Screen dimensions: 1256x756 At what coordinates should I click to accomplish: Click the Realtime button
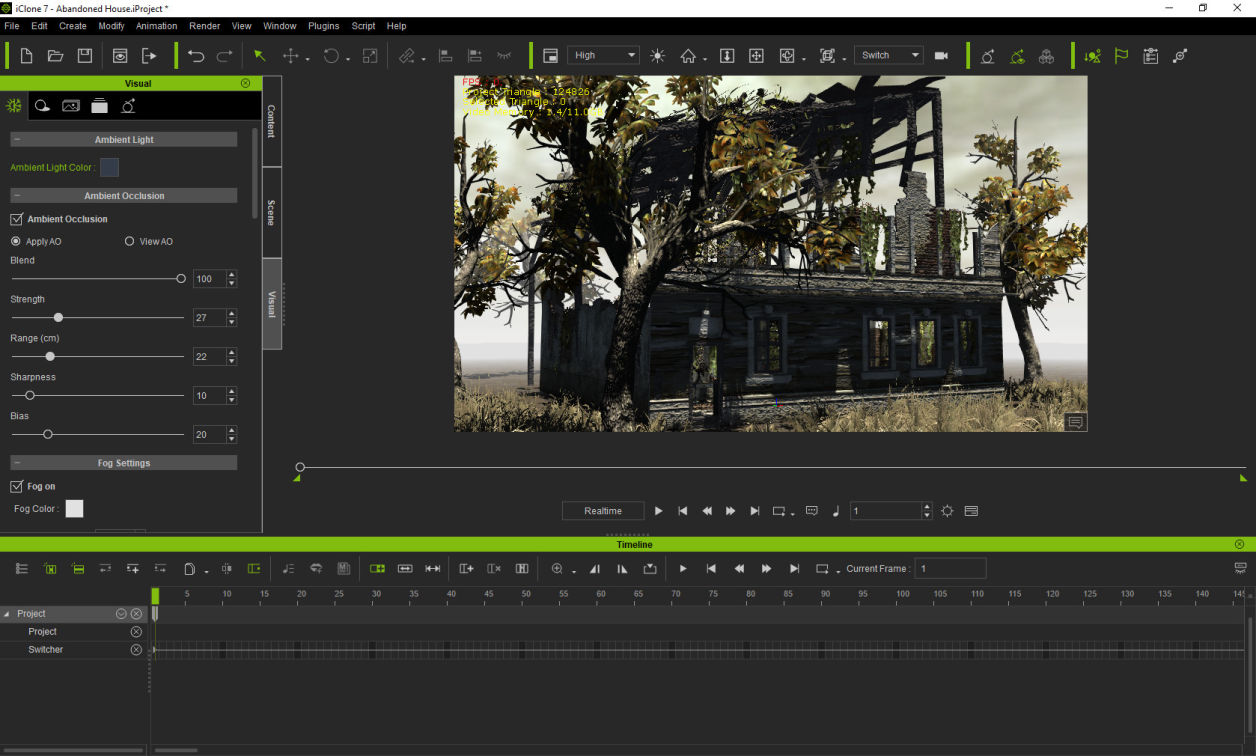[x=603, y=511]
